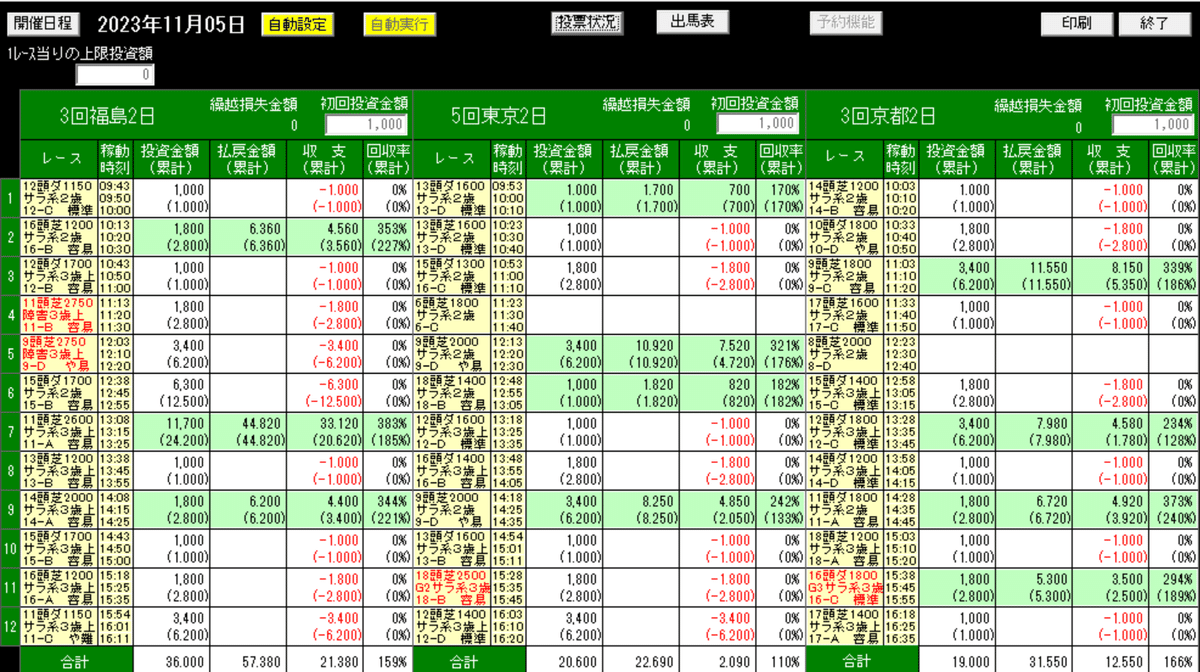Click Fukushima payout cell 6,360

point(246,237)
